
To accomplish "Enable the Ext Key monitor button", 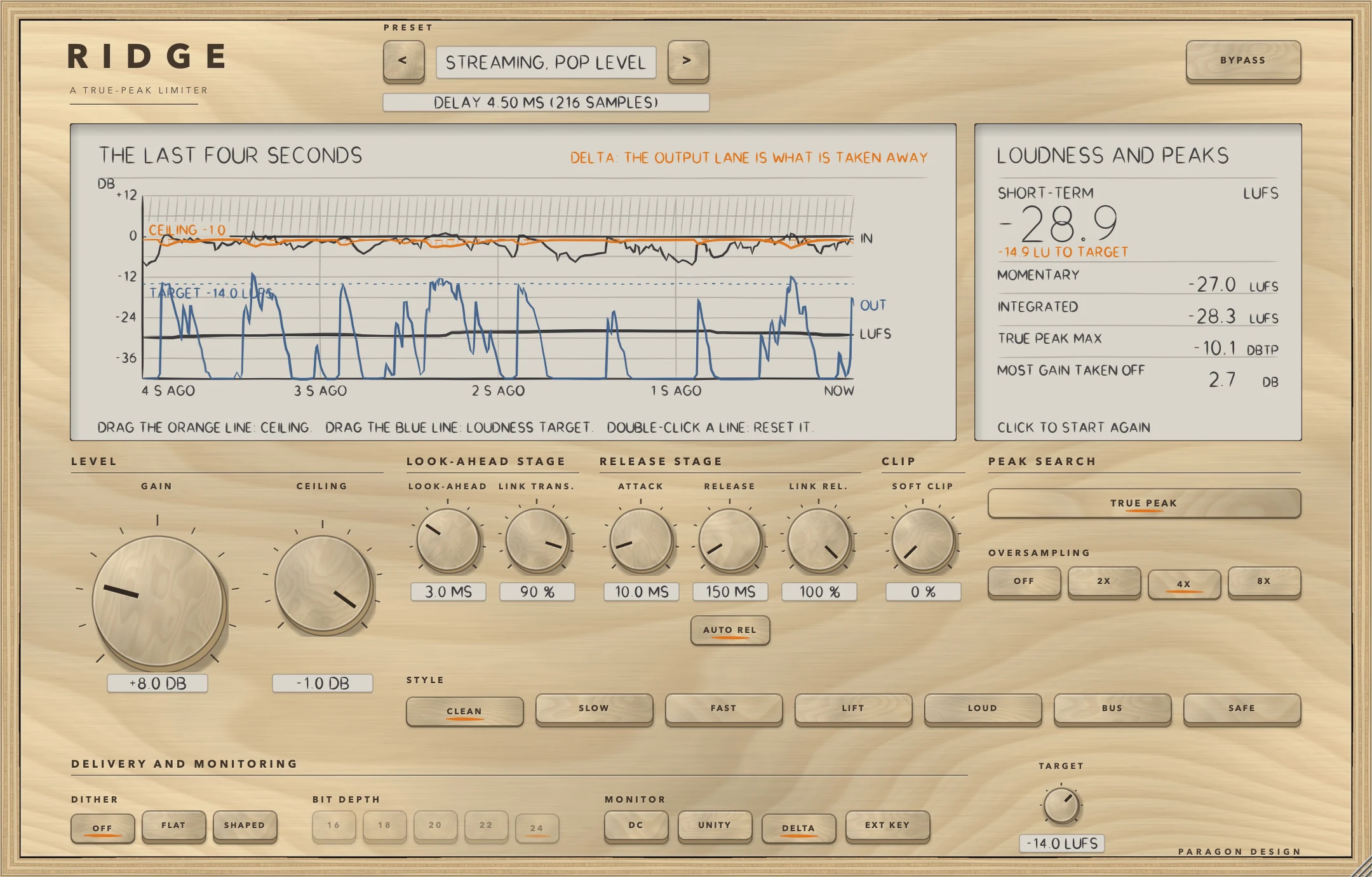I will 887,826.
